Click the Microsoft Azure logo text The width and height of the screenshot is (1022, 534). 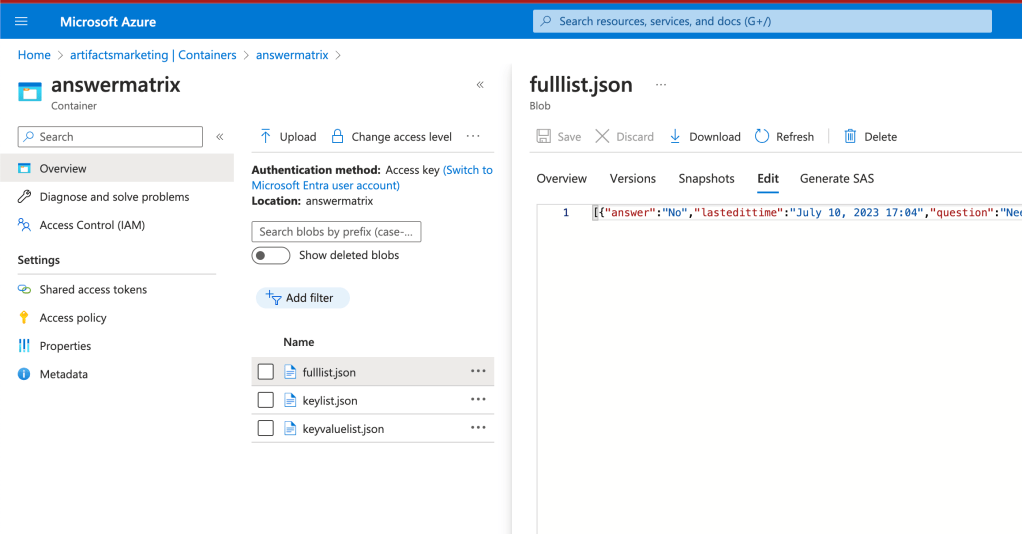pyautogui.click(x=108, y=22)
